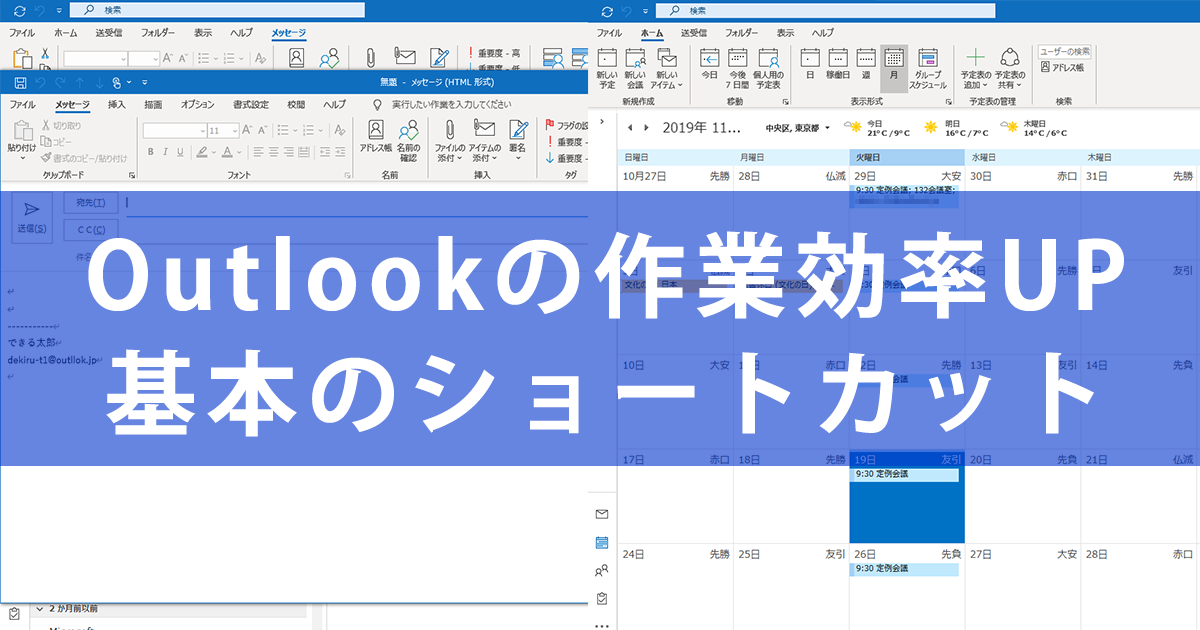The image size is (1200, 630).
Task: Click New Appointment (新しい予定) in calendar
Action: click(607, 69)
